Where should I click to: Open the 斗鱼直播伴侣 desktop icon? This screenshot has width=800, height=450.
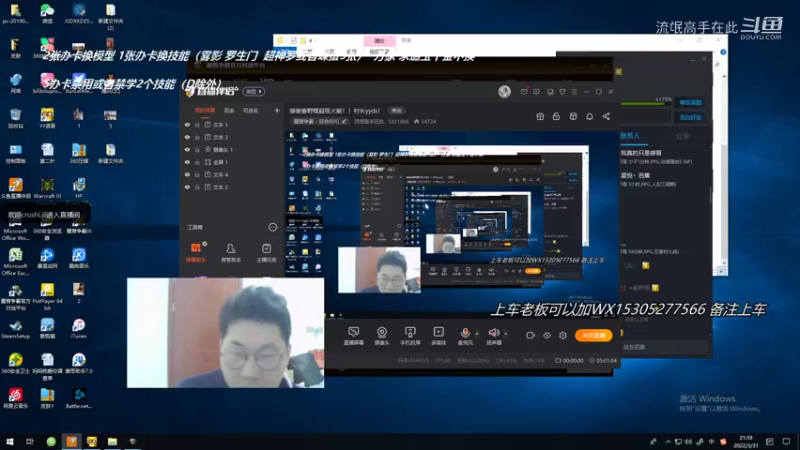pyautogui.click(x=16, y=188)
